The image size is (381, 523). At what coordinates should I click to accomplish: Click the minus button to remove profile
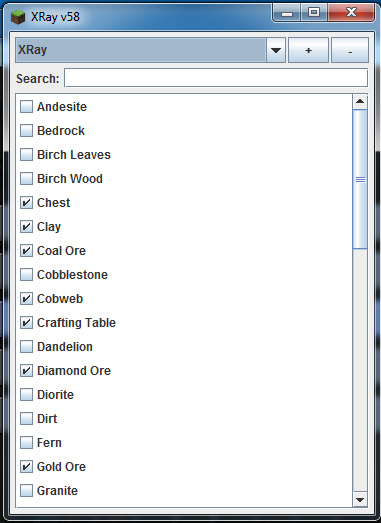point(350,50)
